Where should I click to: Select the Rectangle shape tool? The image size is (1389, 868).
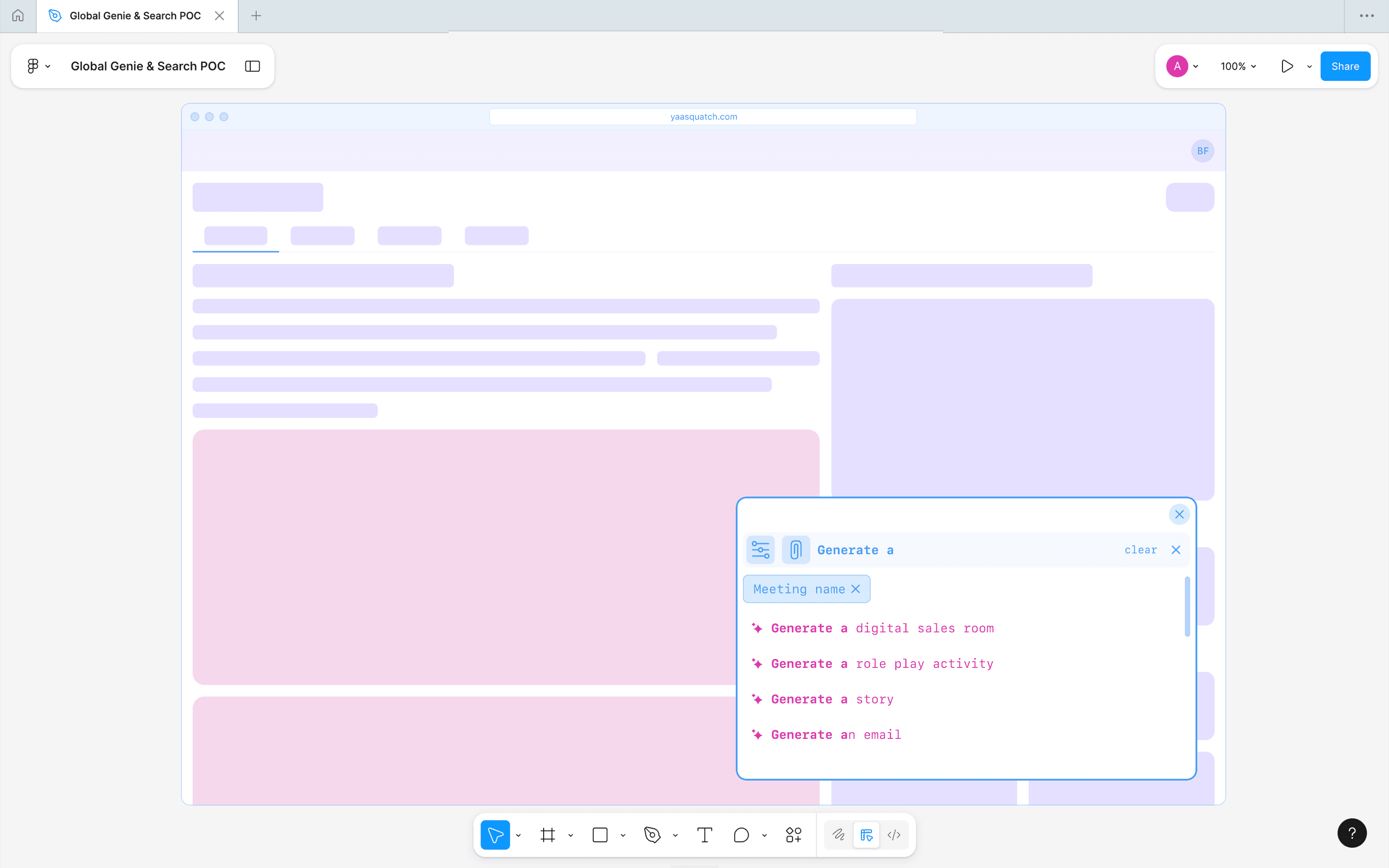[x=600, y=835]
